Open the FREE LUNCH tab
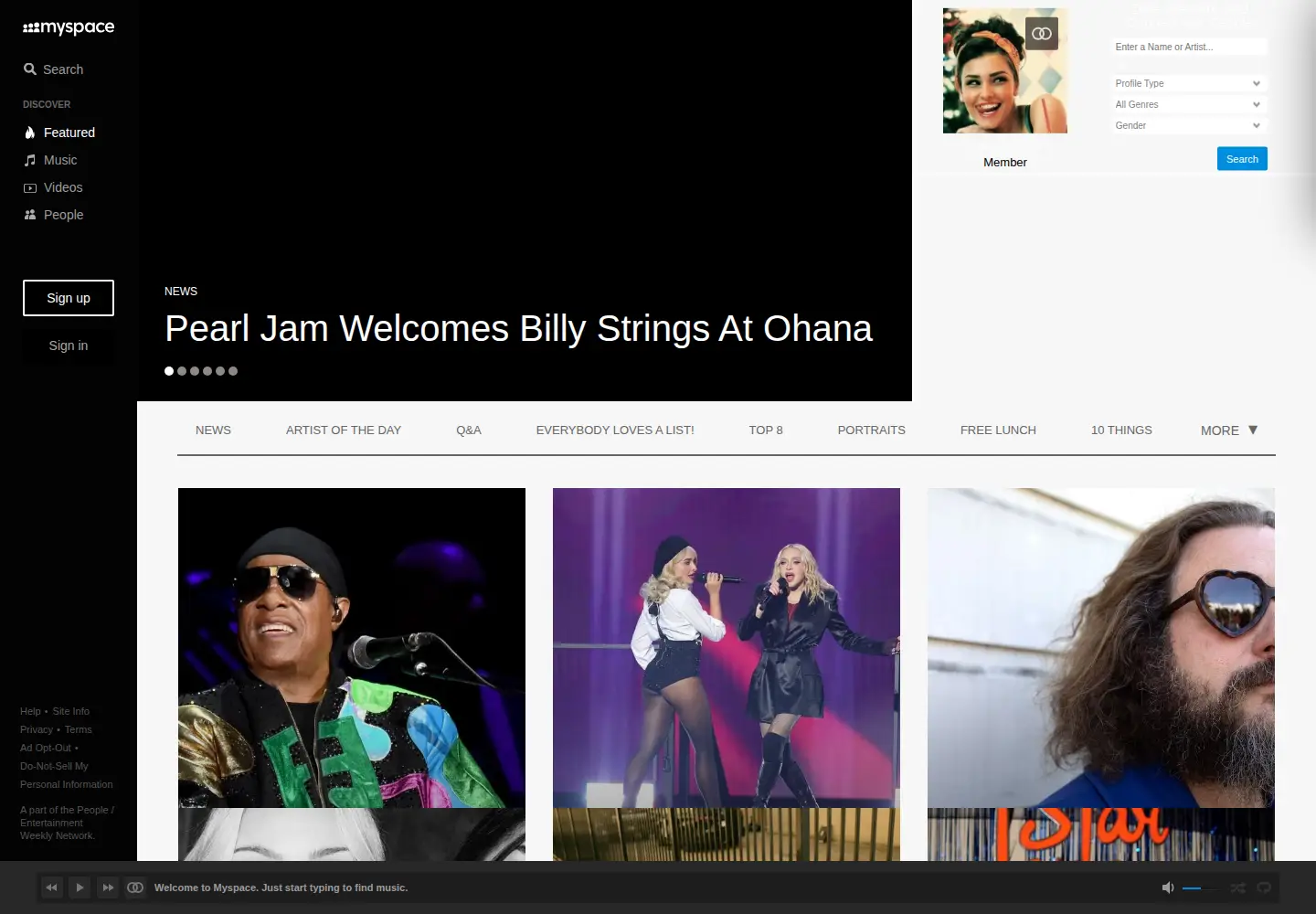The height and width of the screenshot is (914, 1316). click(998, 430)
